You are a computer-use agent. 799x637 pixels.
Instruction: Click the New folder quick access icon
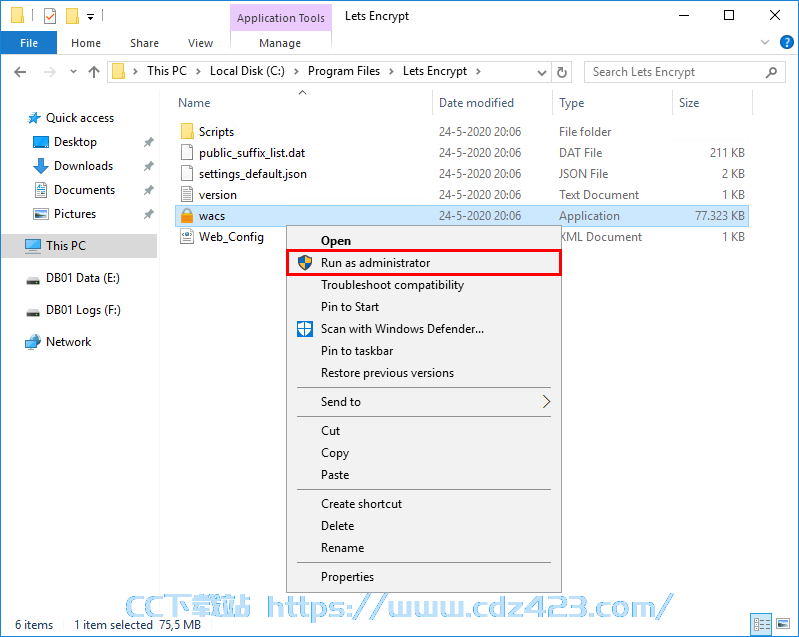click(72, 16)
